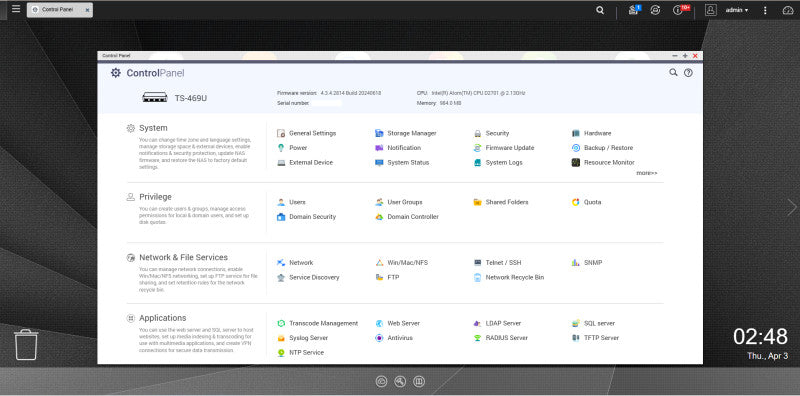Screen dimensions: 800x396
Task: Click the more>> link in System
Action: (x=647, y=174)
